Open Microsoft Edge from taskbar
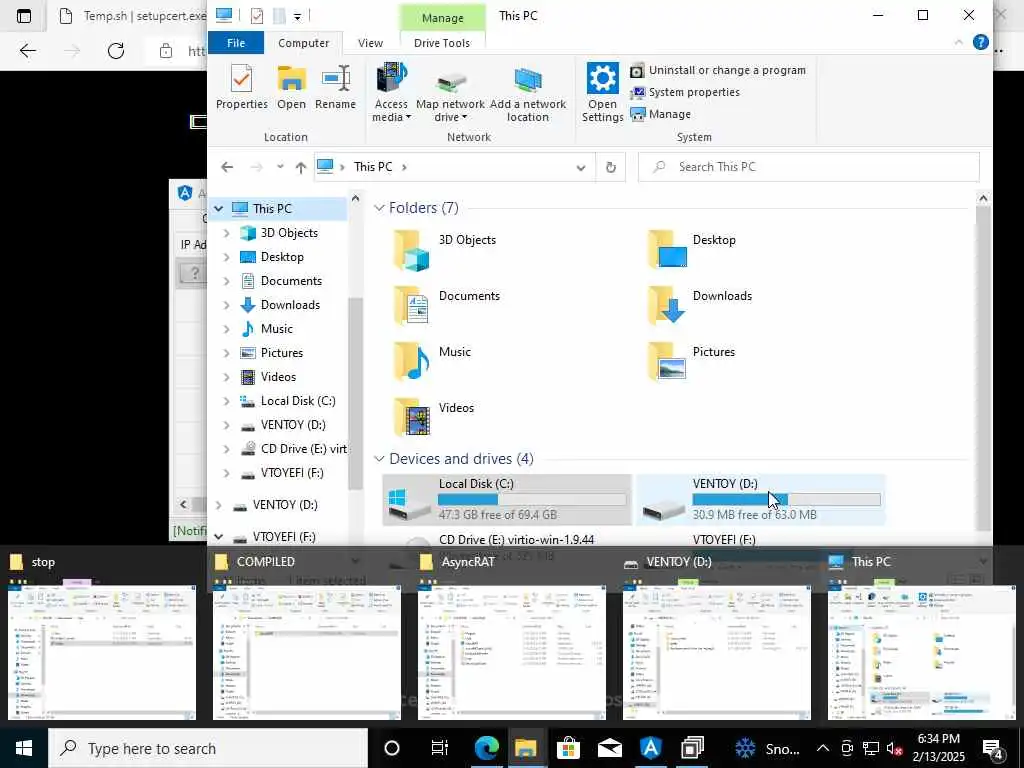This screenshot has height=768, width=1024. click(486, 748)
